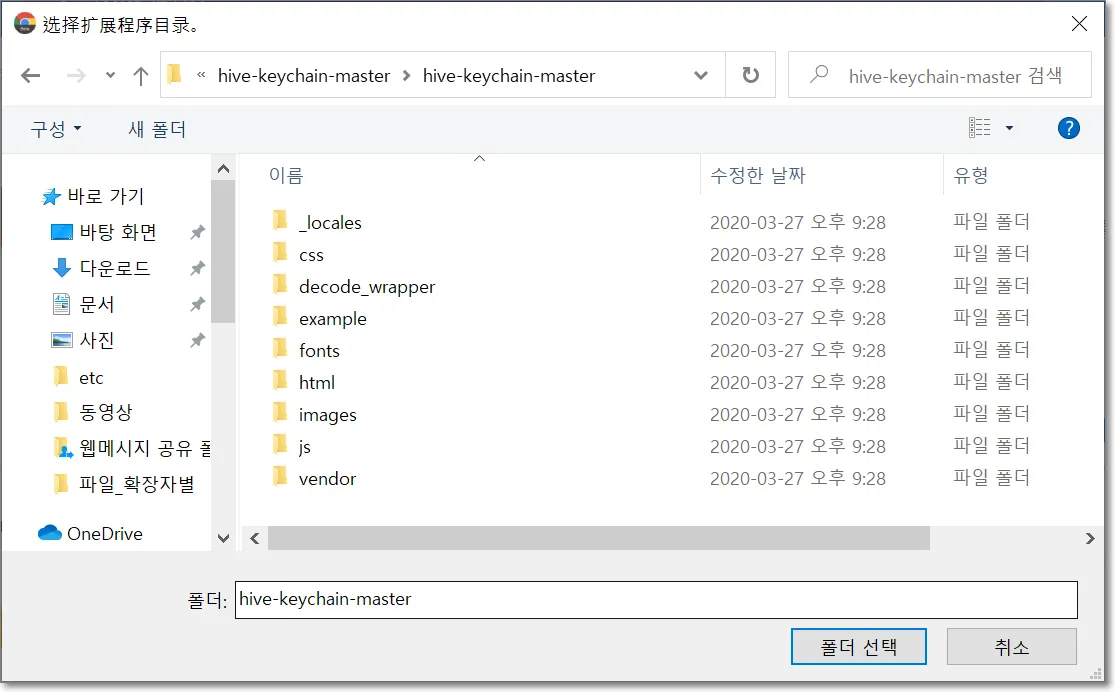Expand chevron between hive-keychain-master breadcrumbs

pyautogui.click(x=406, y=75)
